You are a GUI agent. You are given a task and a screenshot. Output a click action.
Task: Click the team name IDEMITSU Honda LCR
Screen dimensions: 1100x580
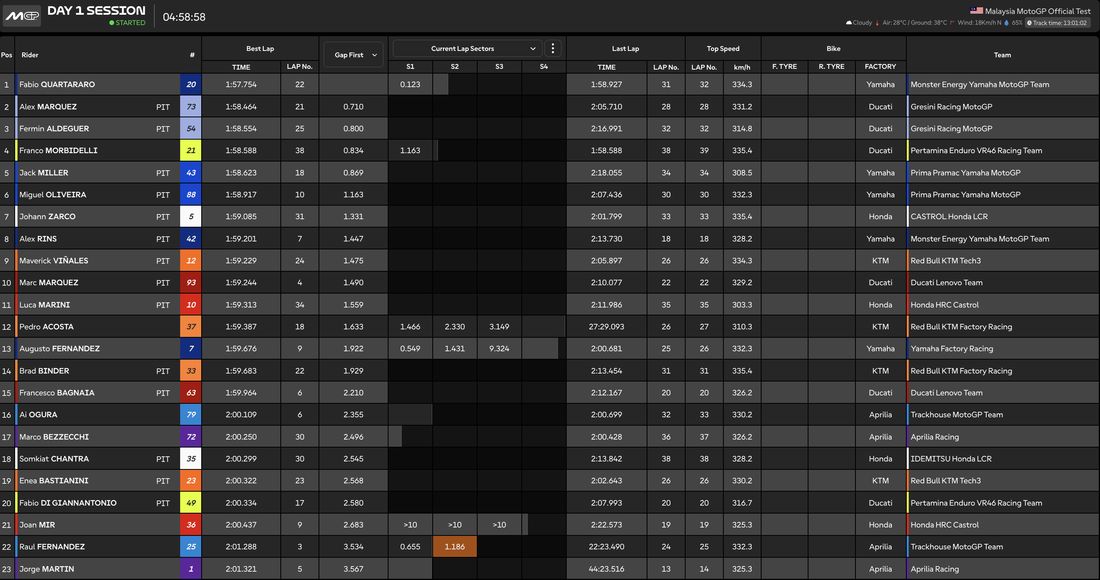point(951,459)
